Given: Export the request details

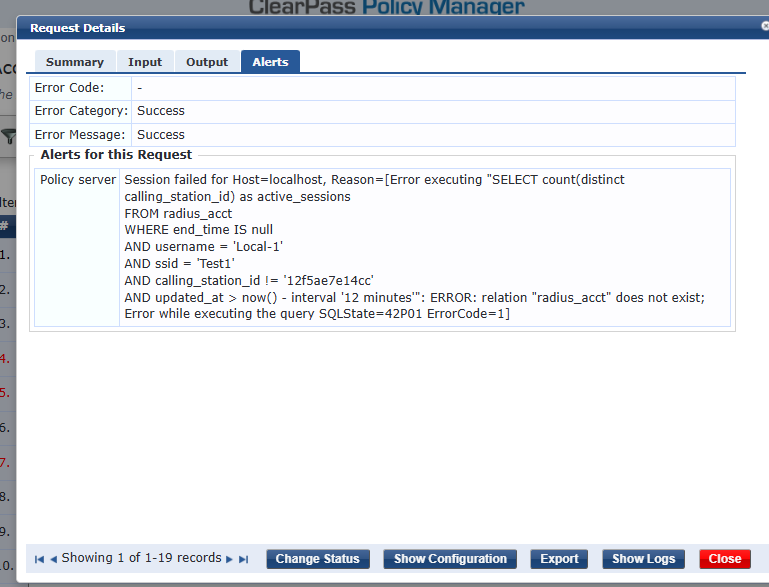Looking at the screenshot, I should click(x=559, y=559).
